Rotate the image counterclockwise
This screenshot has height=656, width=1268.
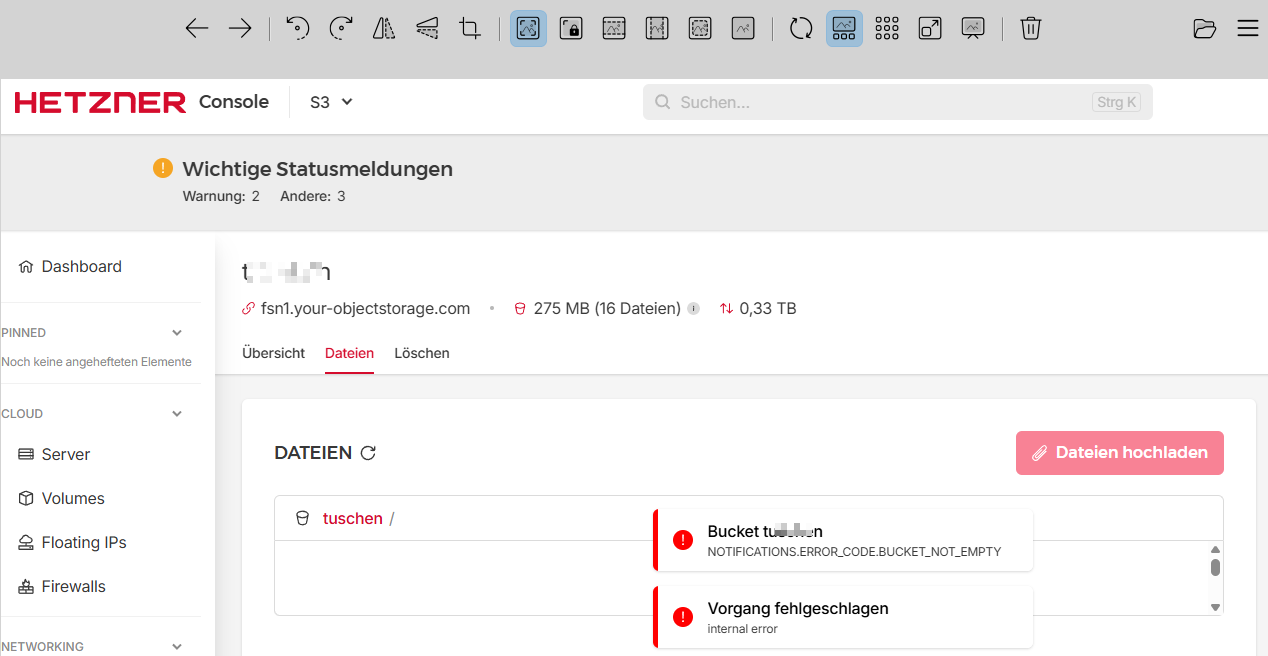297,28
